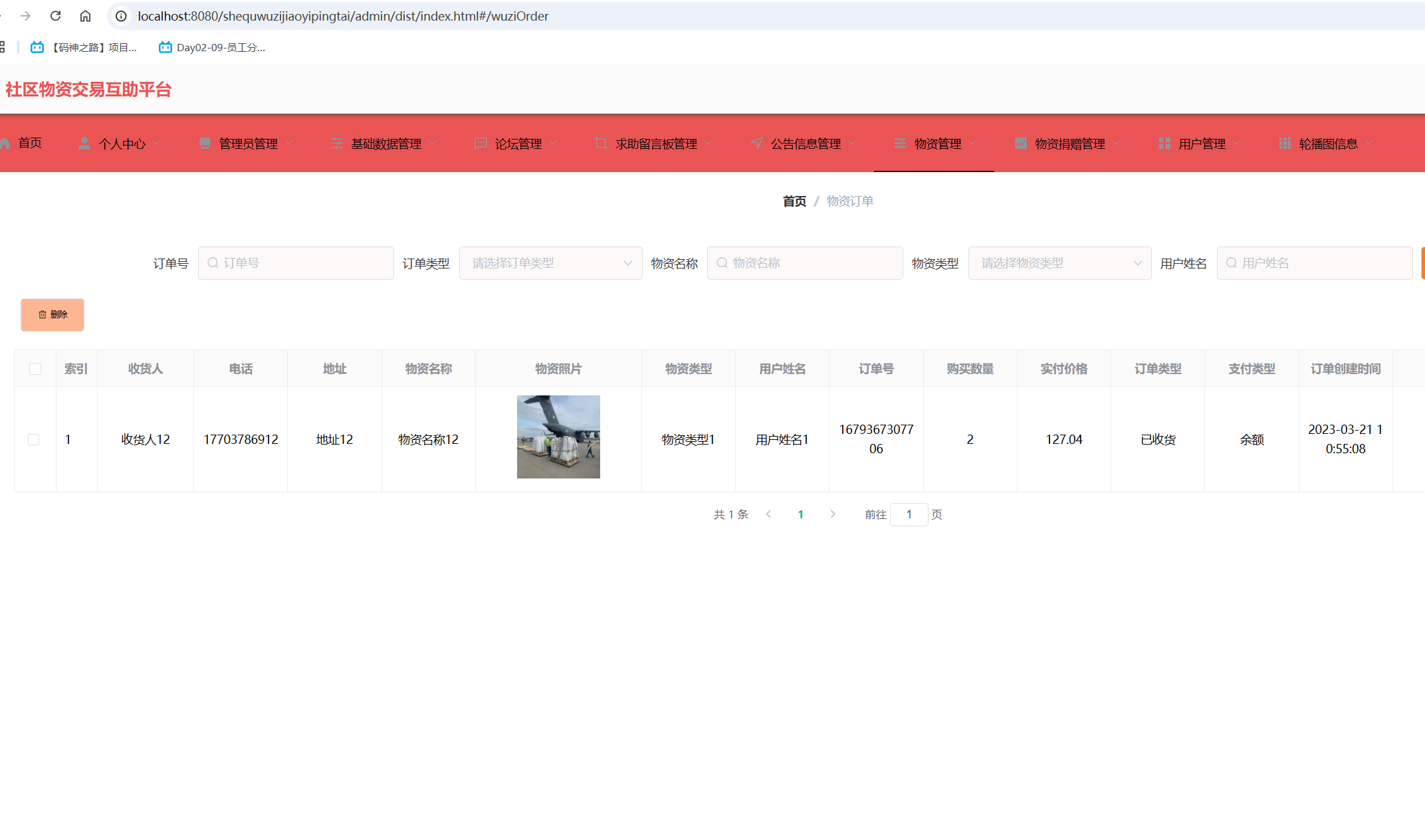Toggle the select-all header checkbox
Image resolution: width=1425 pixels, height=840 pixels.
tap(35, 369)
